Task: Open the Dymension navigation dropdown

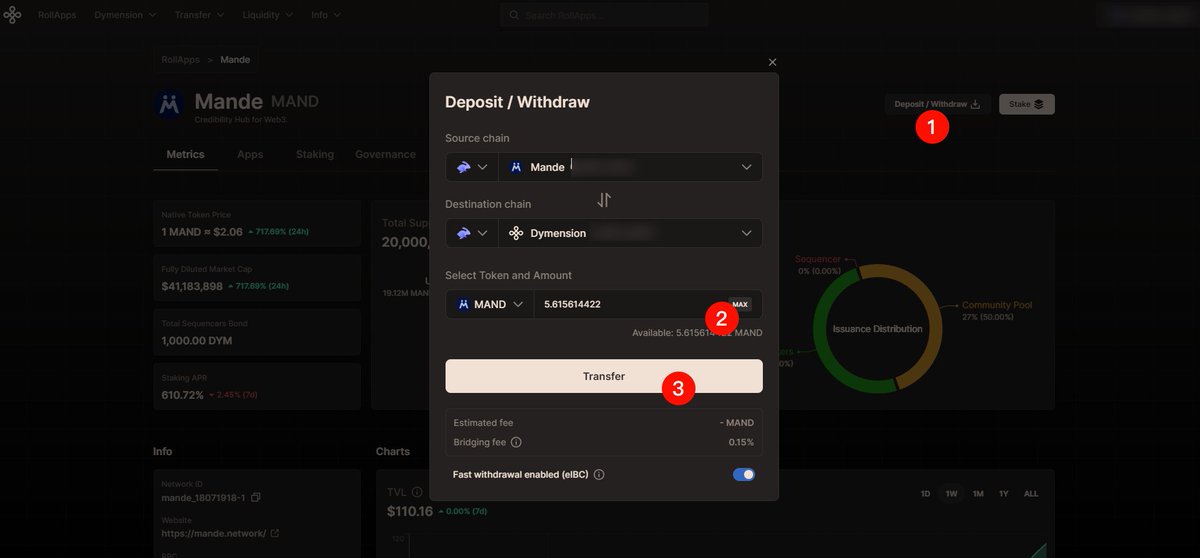Action: (x=126, y=16)
